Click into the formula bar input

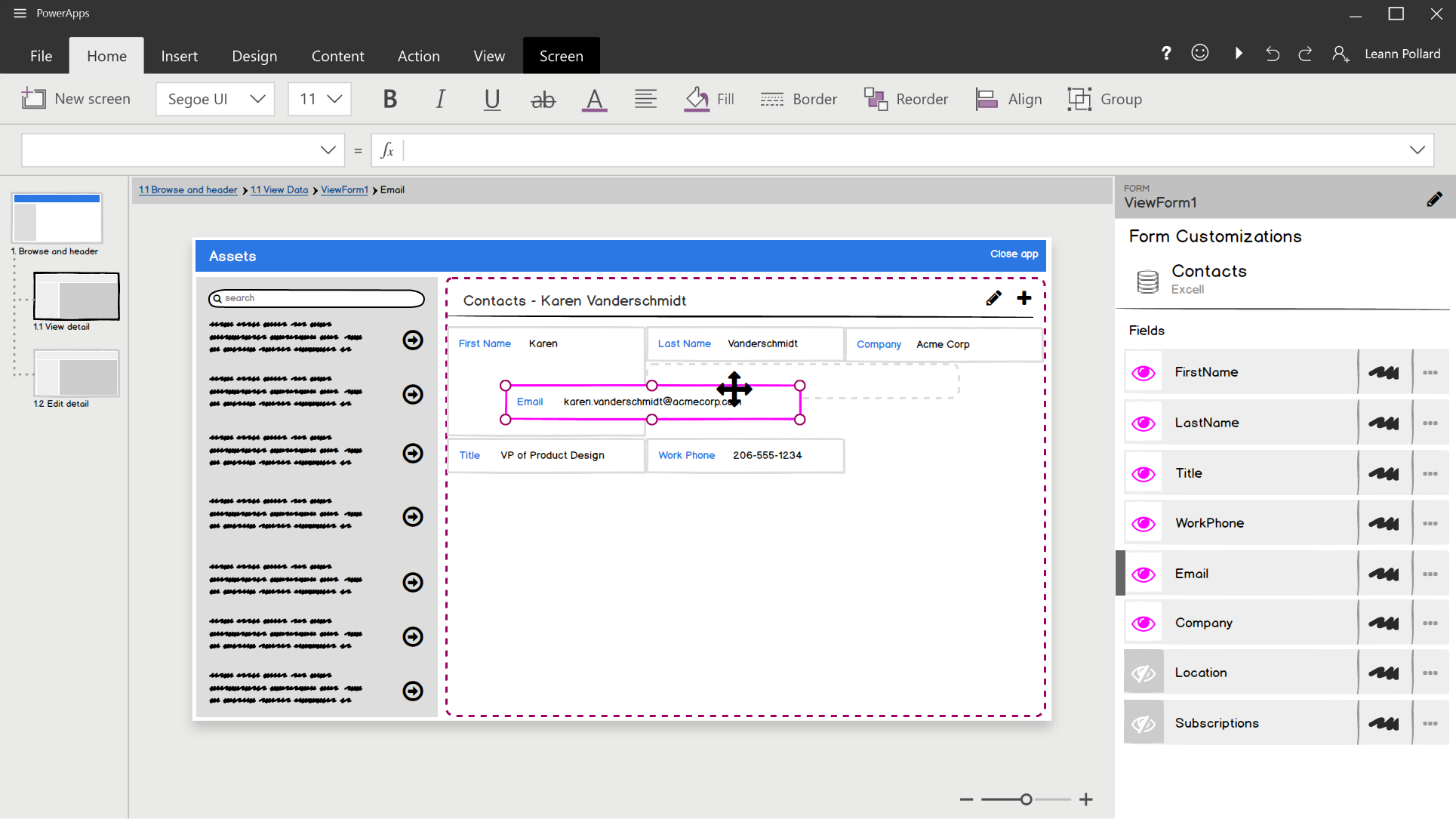click(x=902, y=150)
